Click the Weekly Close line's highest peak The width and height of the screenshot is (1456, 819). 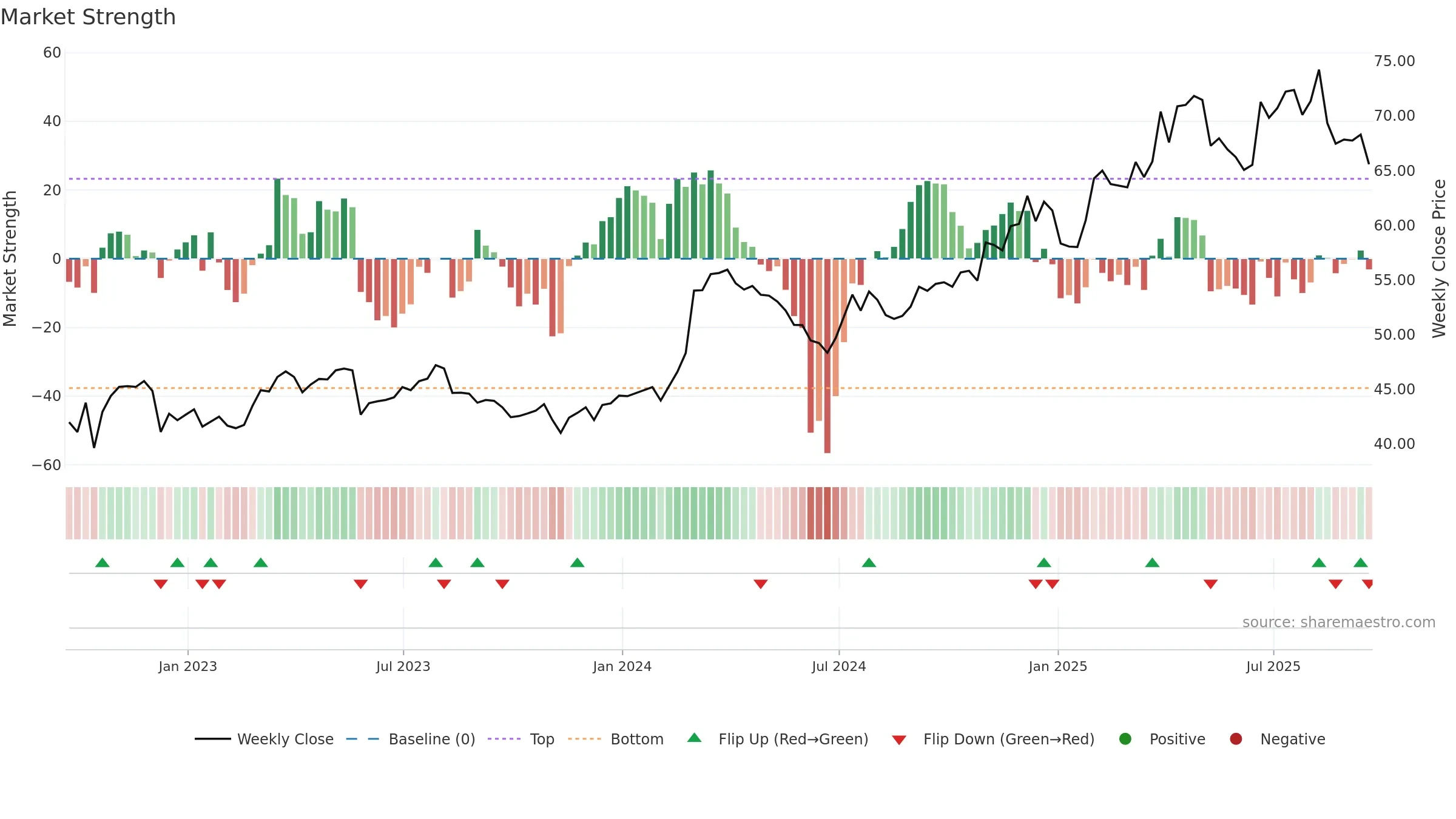tap(1319, 70)
